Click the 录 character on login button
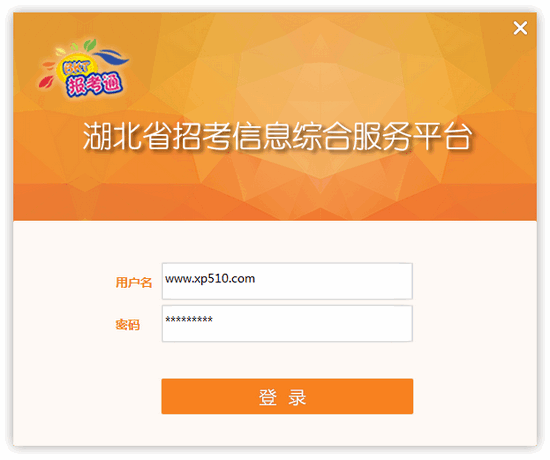The width and height of the screenshot is (550, 460). tap(297, 397)
